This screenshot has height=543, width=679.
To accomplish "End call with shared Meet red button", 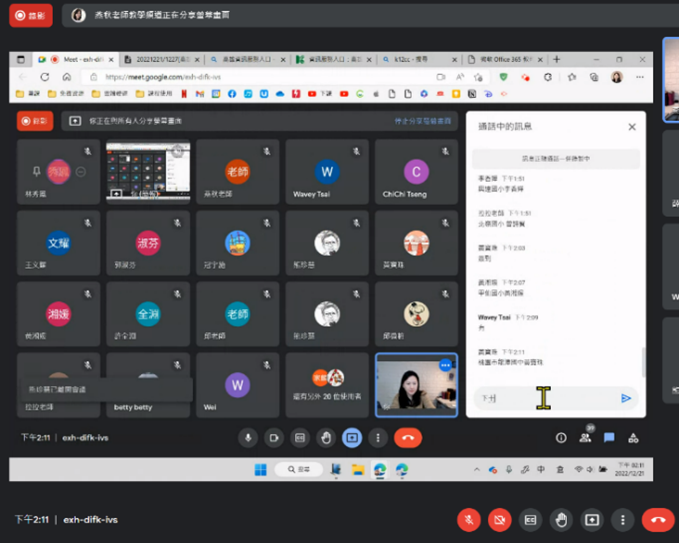I will pyautogui.click(x=408, y=438).
